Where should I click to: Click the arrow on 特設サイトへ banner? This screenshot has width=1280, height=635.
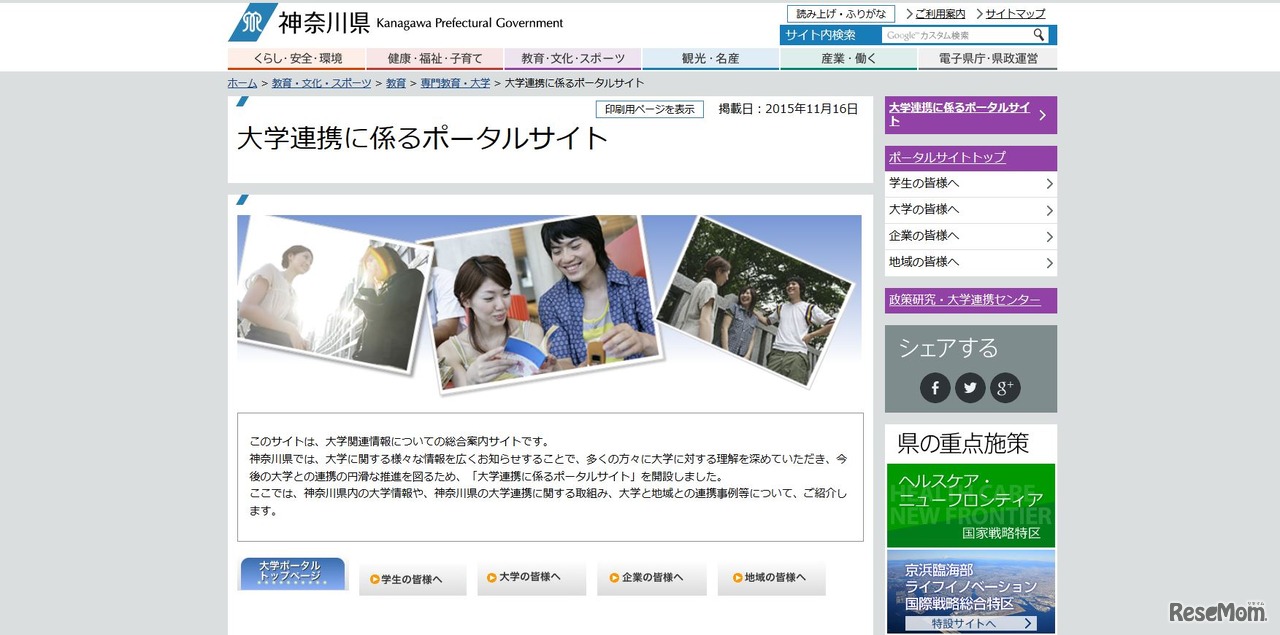pyautogui.click(x=1026, y=622)
